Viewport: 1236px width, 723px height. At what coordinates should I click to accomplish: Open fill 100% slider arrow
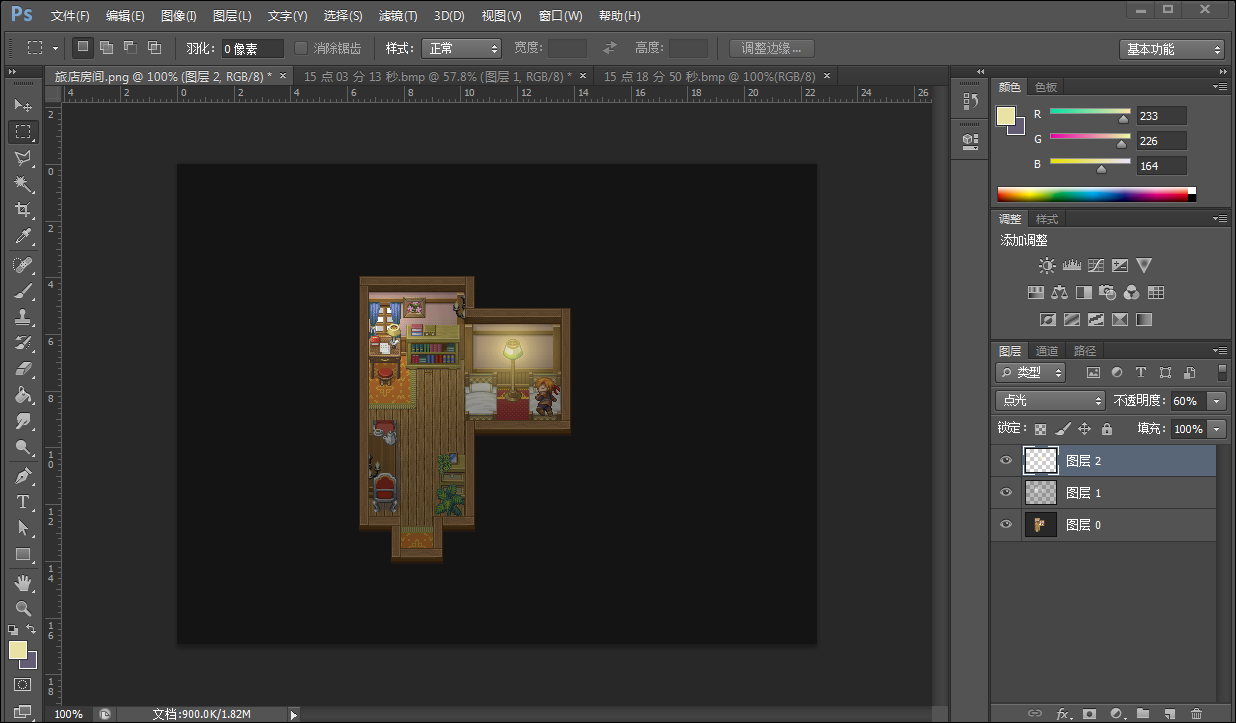click(1217, 429)
